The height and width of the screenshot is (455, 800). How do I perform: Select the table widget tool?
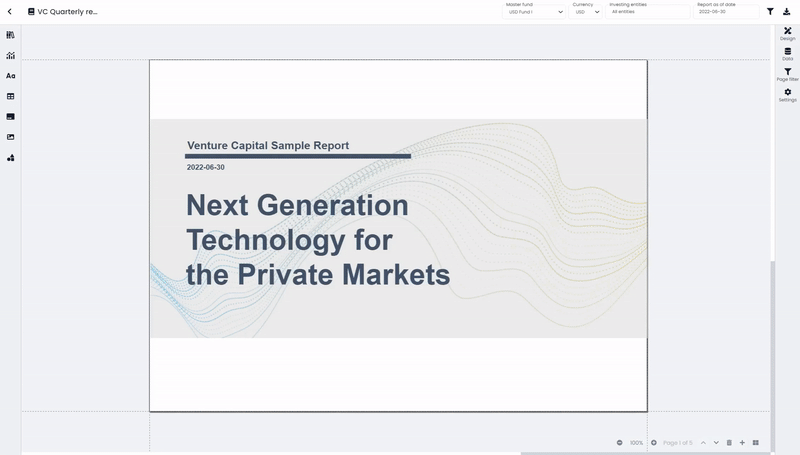10,96
